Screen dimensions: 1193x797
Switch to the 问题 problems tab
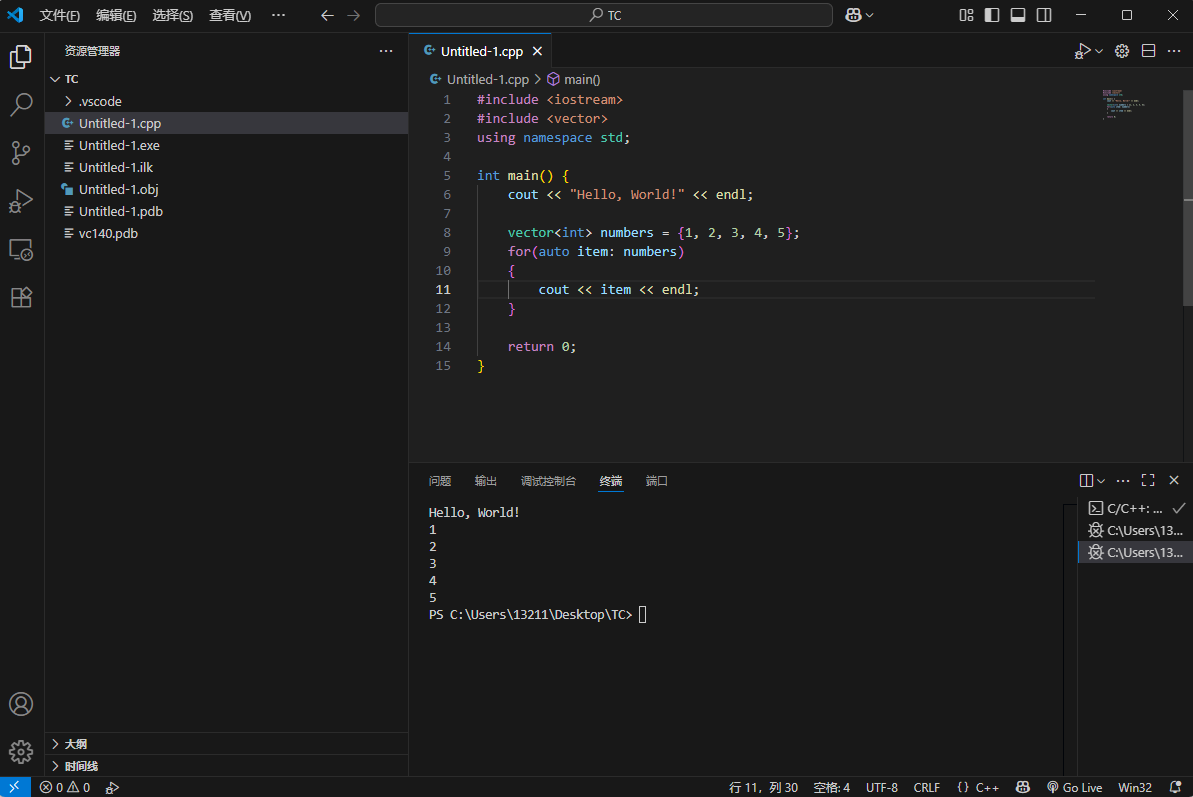[440, 481]
